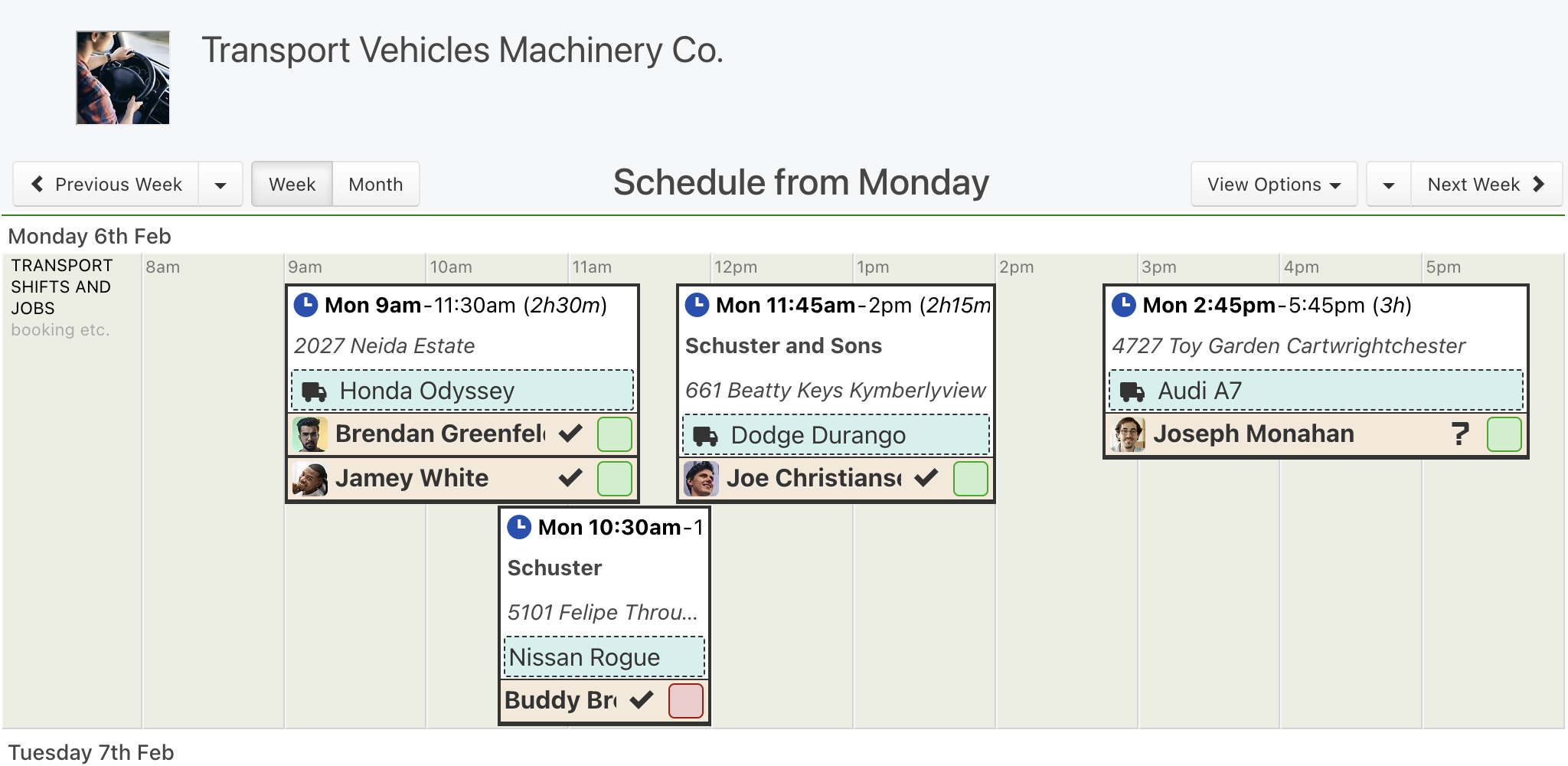Click the clock icon on Mon 9am shift
This screenshot has width=1568, height=766.
305,305
